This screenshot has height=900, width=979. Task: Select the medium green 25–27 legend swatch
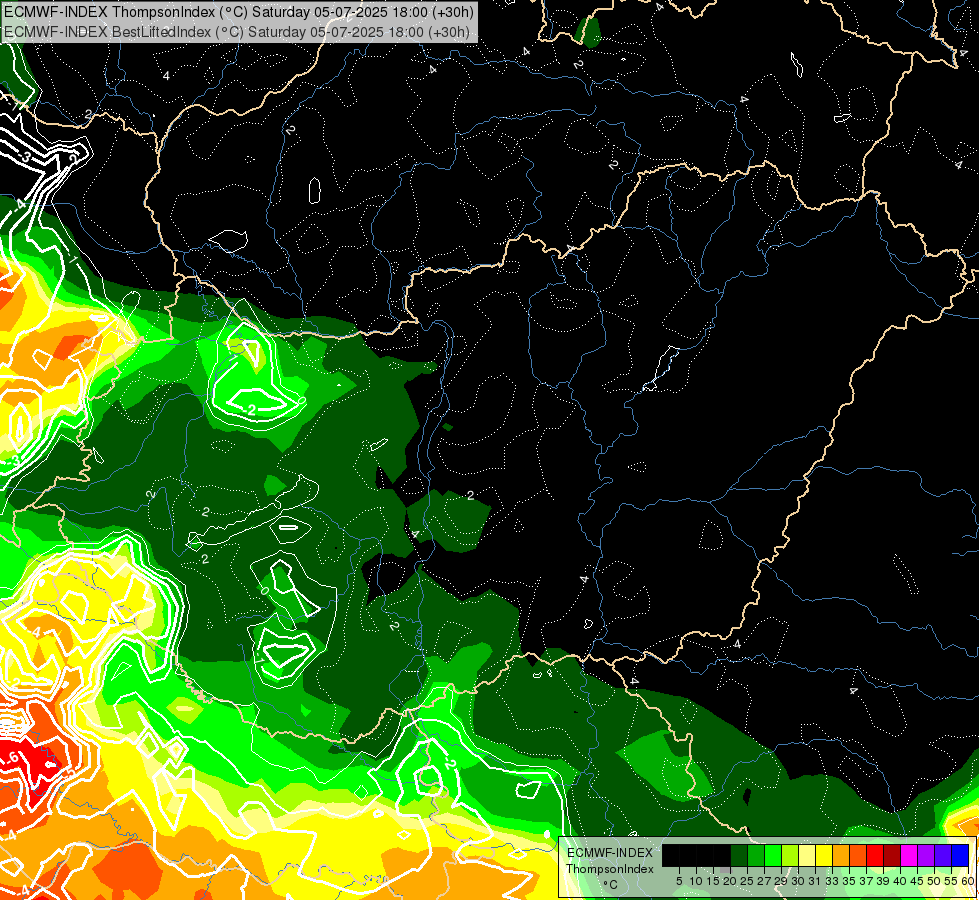coord(756,855)
